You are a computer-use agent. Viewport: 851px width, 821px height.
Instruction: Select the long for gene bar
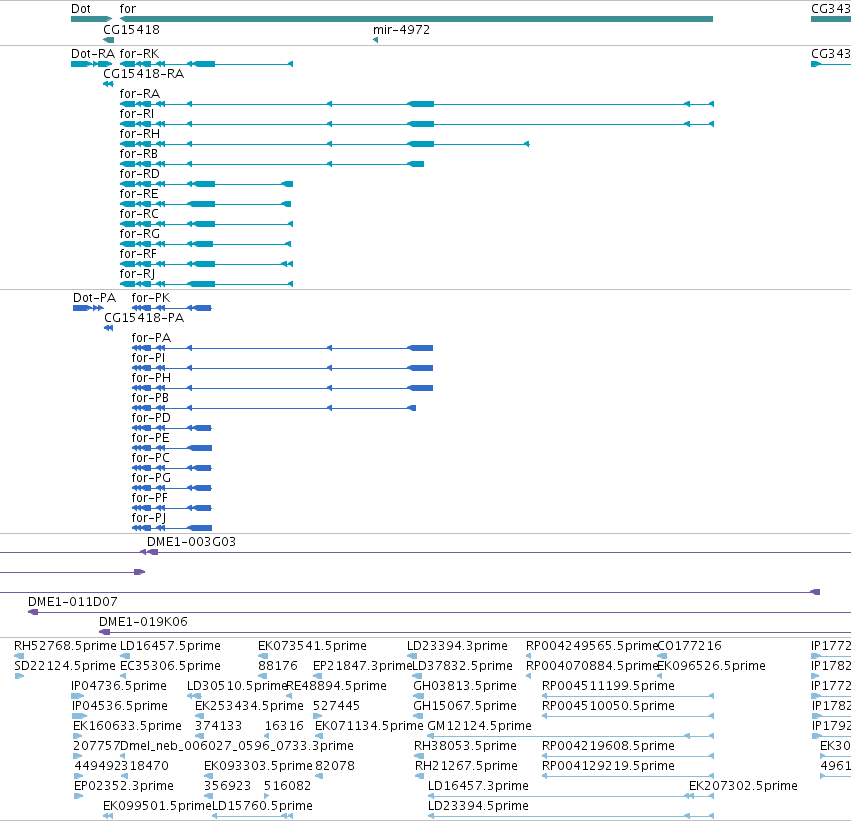pos(416,19)
